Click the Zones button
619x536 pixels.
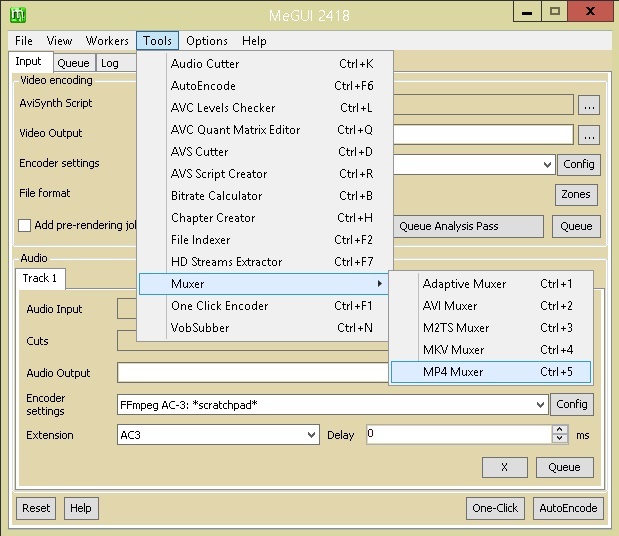point(576,195)
